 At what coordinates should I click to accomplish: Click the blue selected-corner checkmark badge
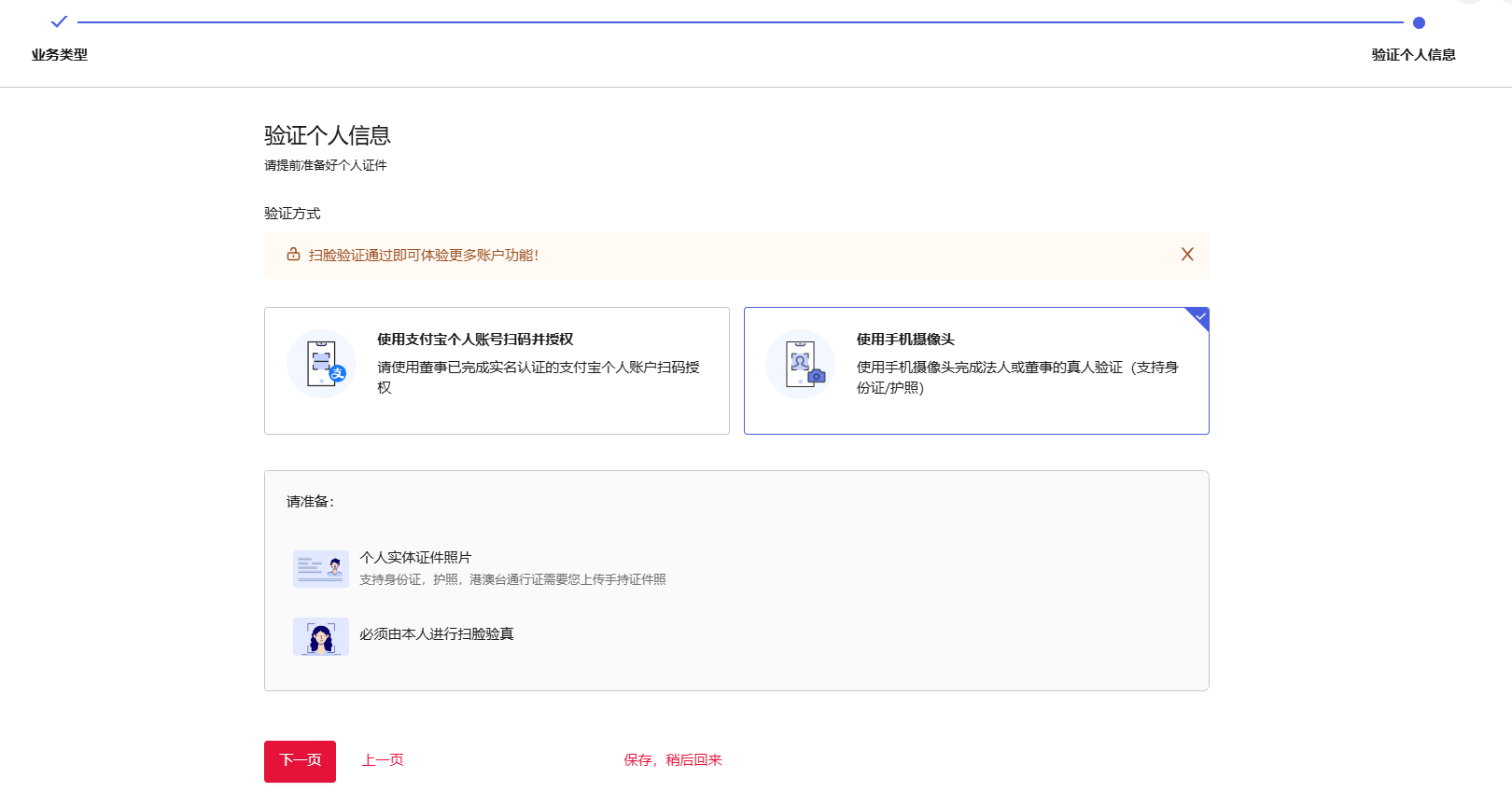(x=1200, y=317)
